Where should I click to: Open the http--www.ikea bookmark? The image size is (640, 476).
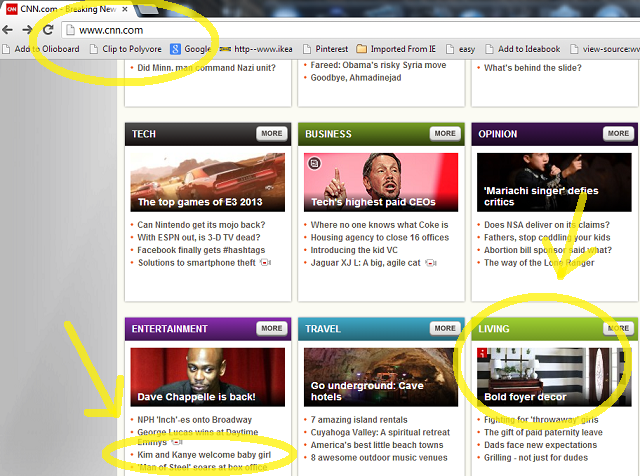[256, 49]
